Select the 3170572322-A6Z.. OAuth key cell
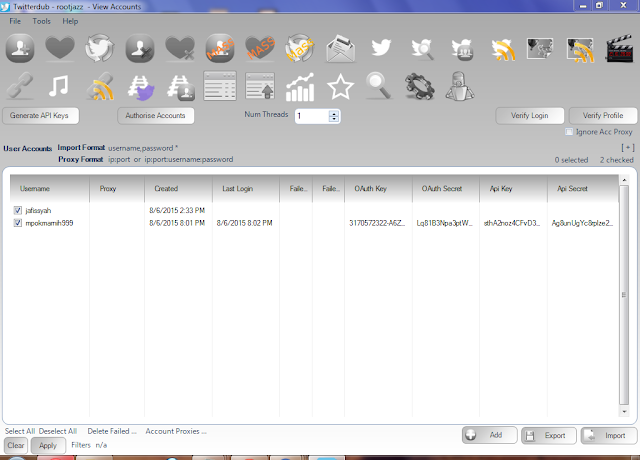This screenshot has height=460, width=640. click(377, 223)
